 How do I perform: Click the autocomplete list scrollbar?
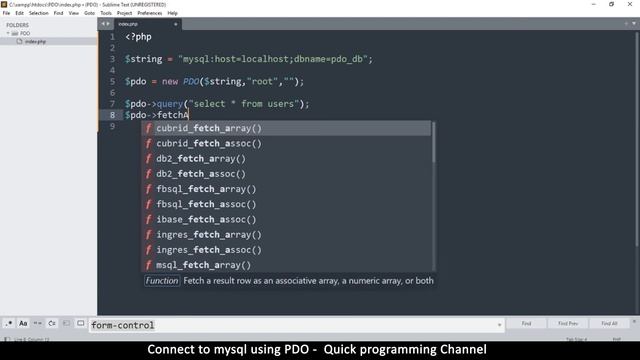tap(433, 143)
